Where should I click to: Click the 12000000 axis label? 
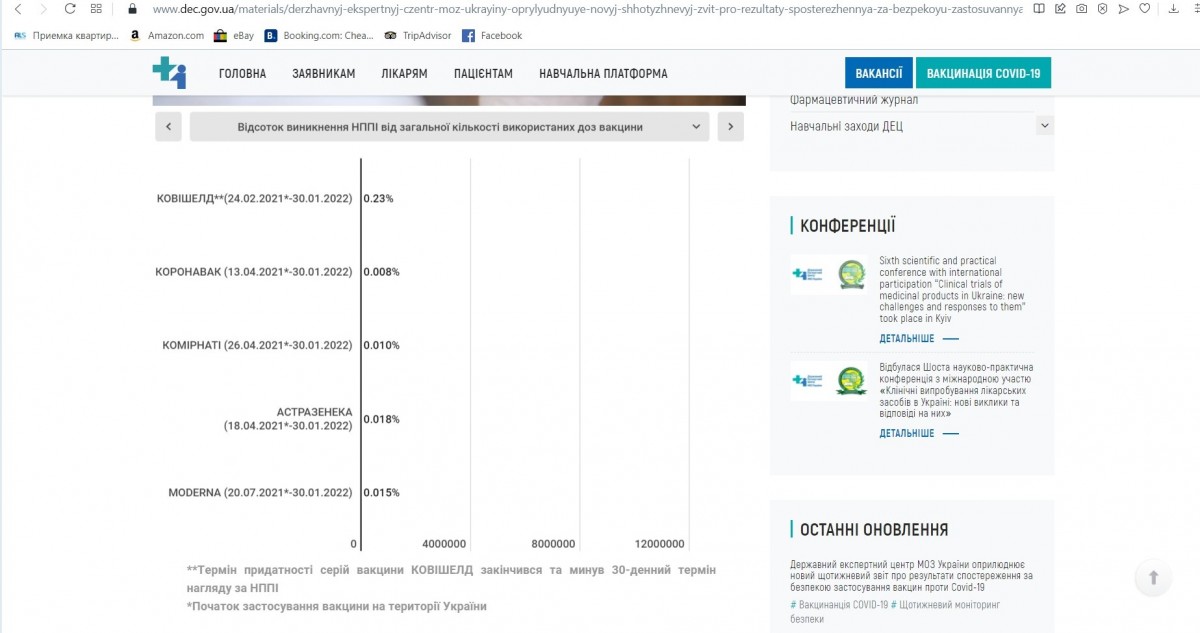tap(660, 544)
